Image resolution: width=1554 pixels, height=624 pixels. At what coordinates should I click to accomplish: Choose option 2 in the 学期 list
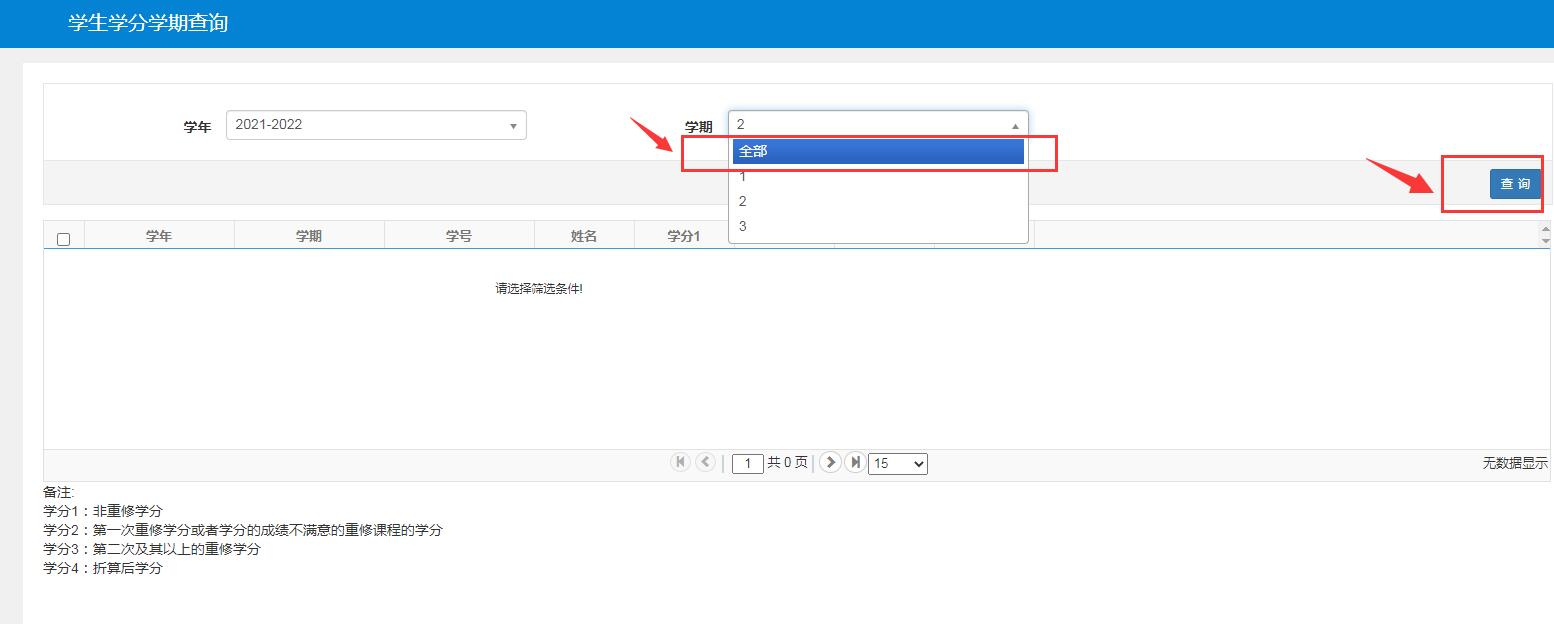pos(878,201)
